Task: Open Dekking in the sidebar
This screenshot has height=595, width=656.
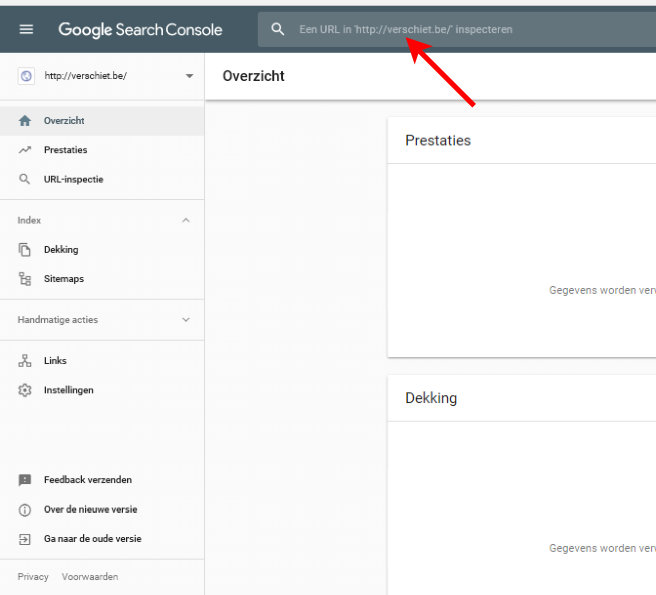Action: pos(102,249)
